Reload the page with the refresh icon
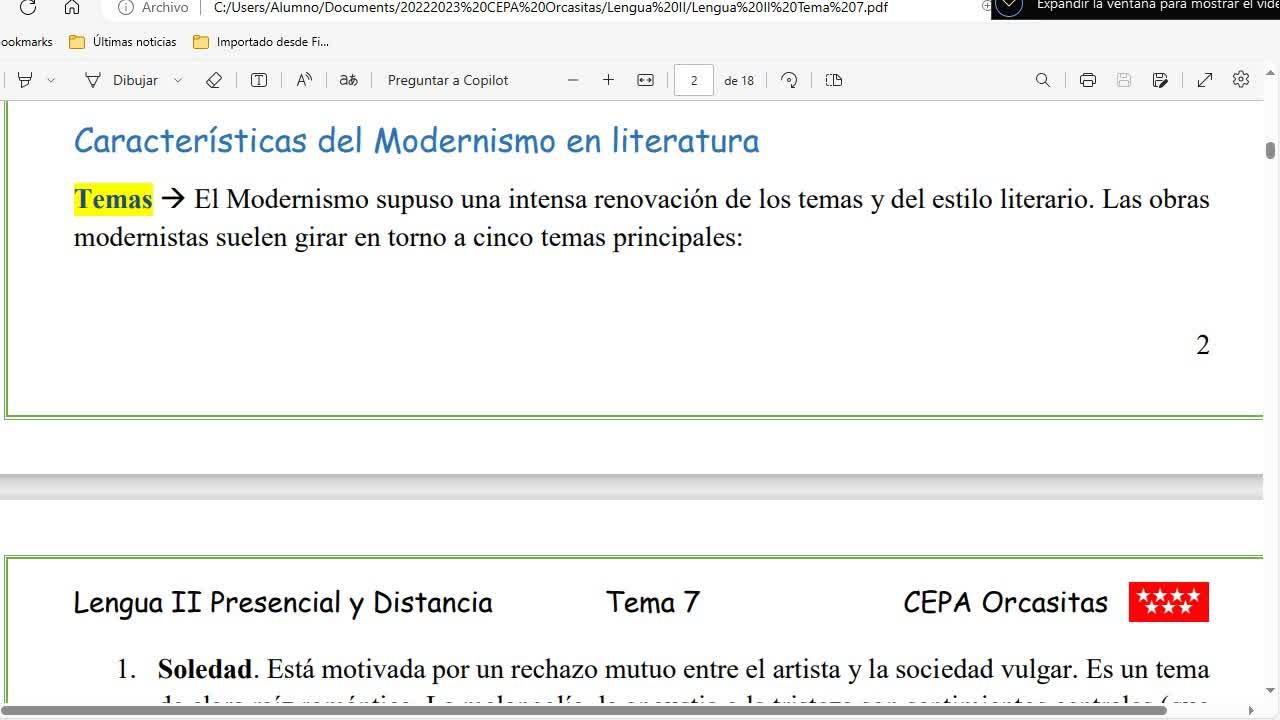Screen dimensions: 1280x720 [x=28, y=8]
